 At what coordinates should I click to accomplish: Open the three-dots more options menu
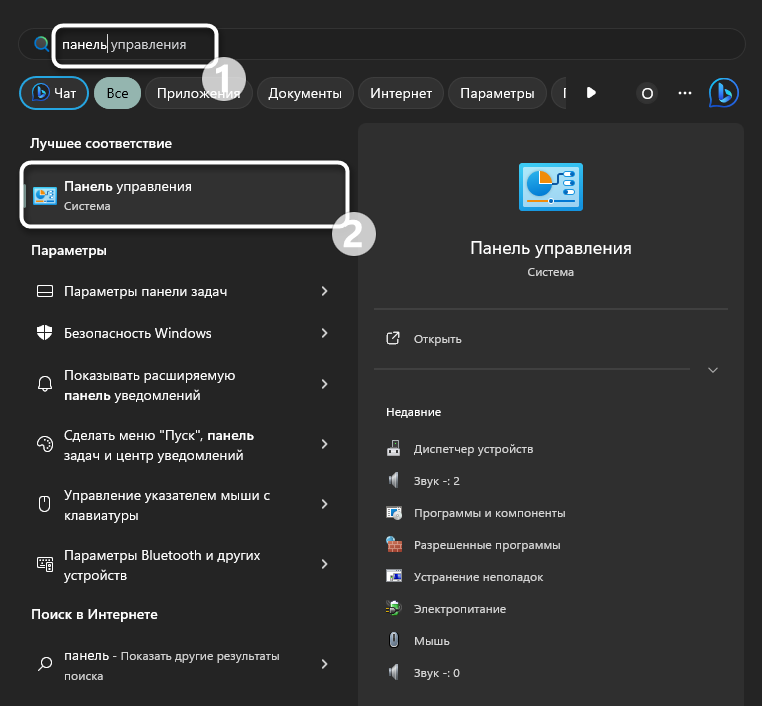click(x=685, y=93)
